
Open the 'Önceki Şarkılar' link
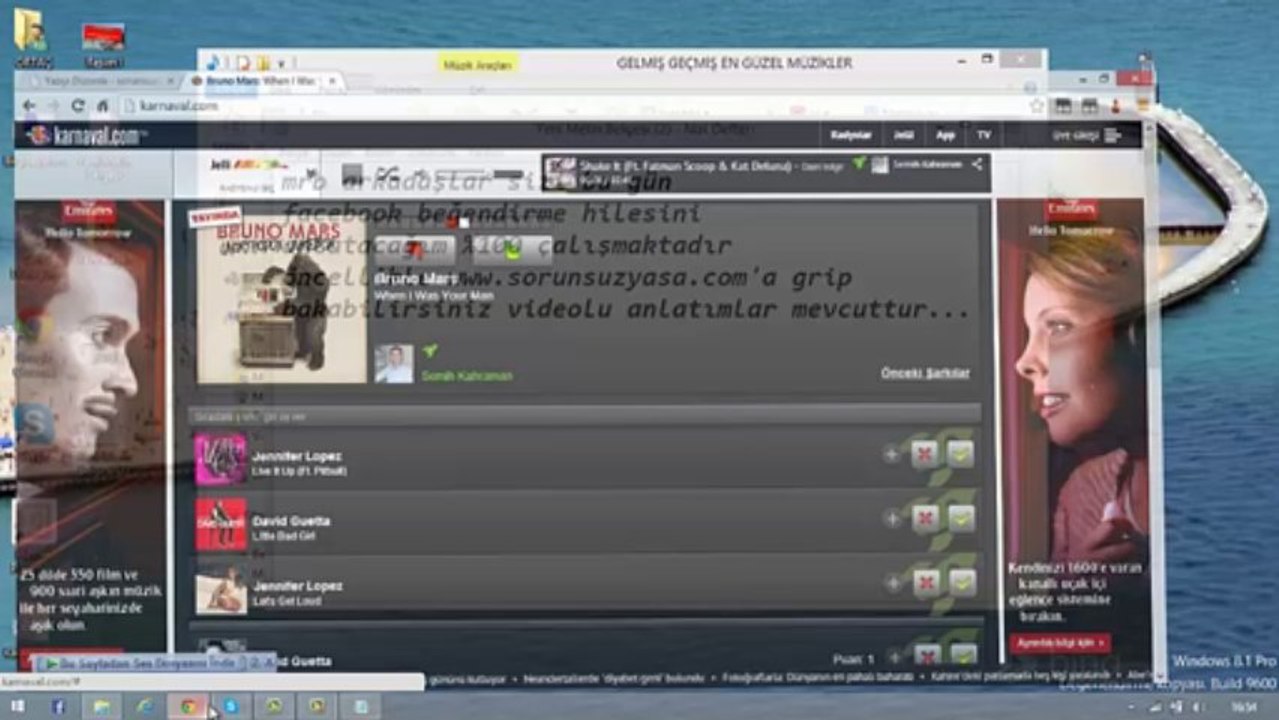tap(925, 373)
